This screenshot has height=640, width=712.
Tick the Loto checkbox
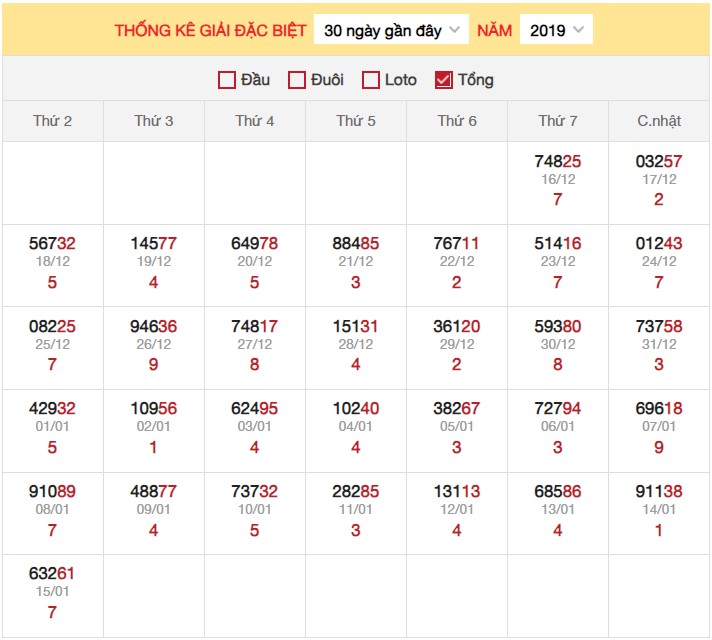371,80
